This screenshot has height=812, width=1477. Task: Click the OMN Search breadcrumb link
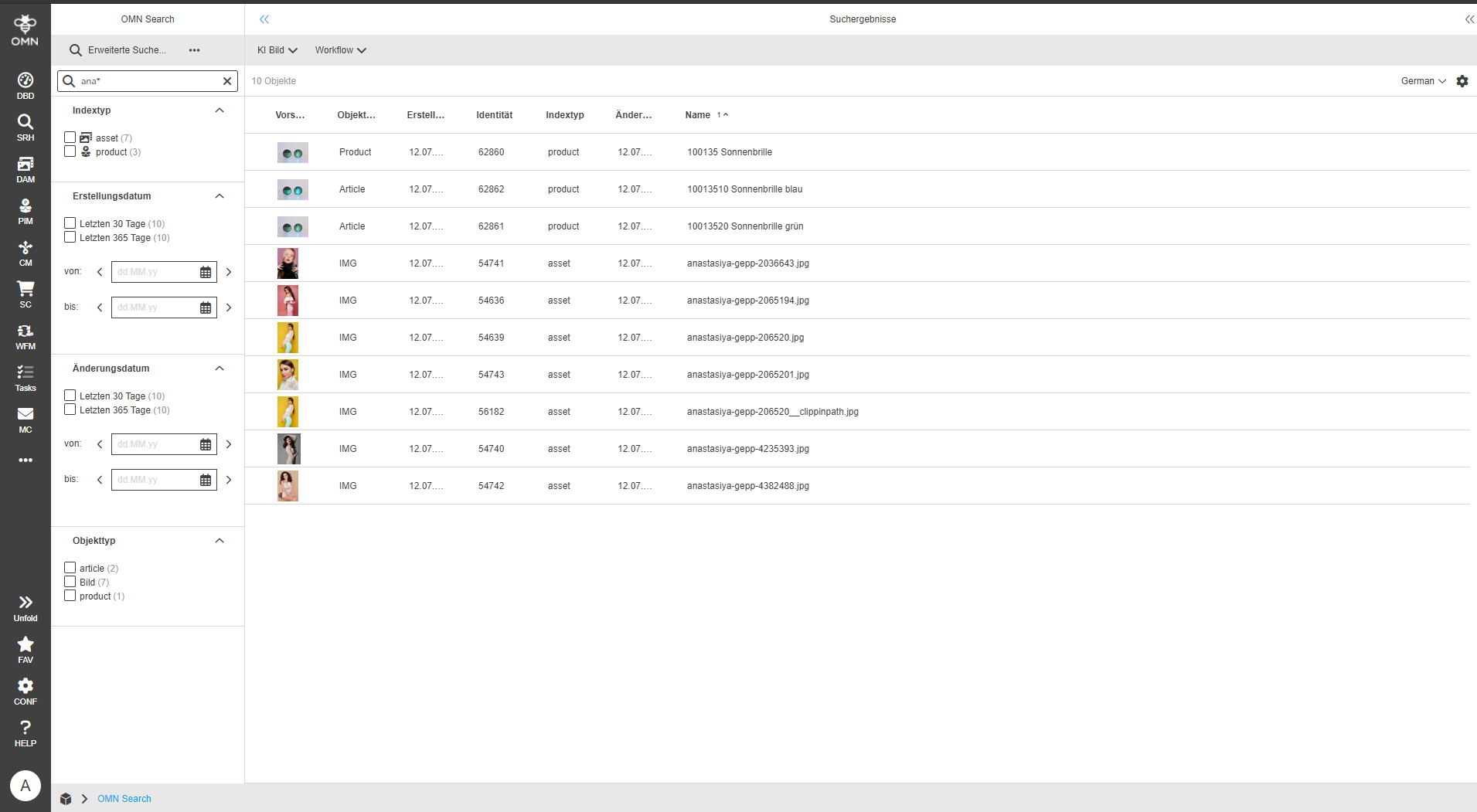pos(124,798)
